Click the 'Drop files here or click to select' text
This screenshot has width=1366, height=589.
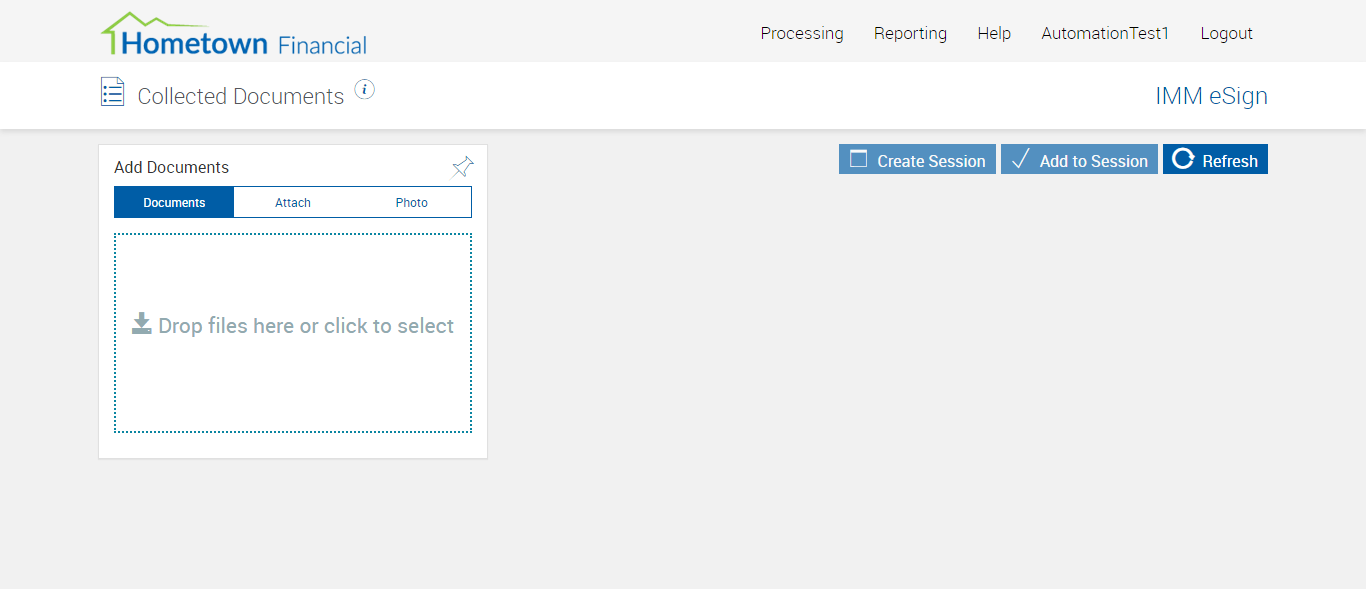click(x=306, y=326)
